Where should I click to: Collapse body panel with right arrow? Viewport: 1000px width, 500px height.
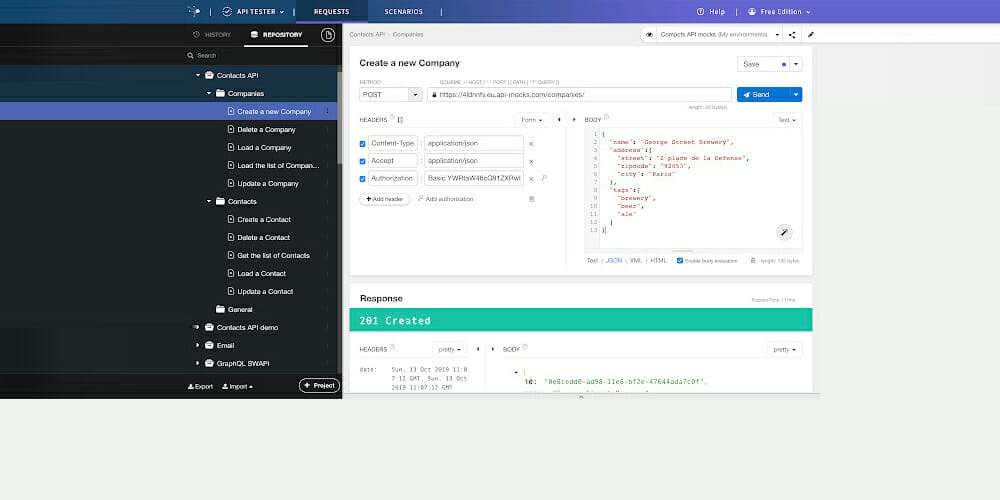tap(574, 120)
